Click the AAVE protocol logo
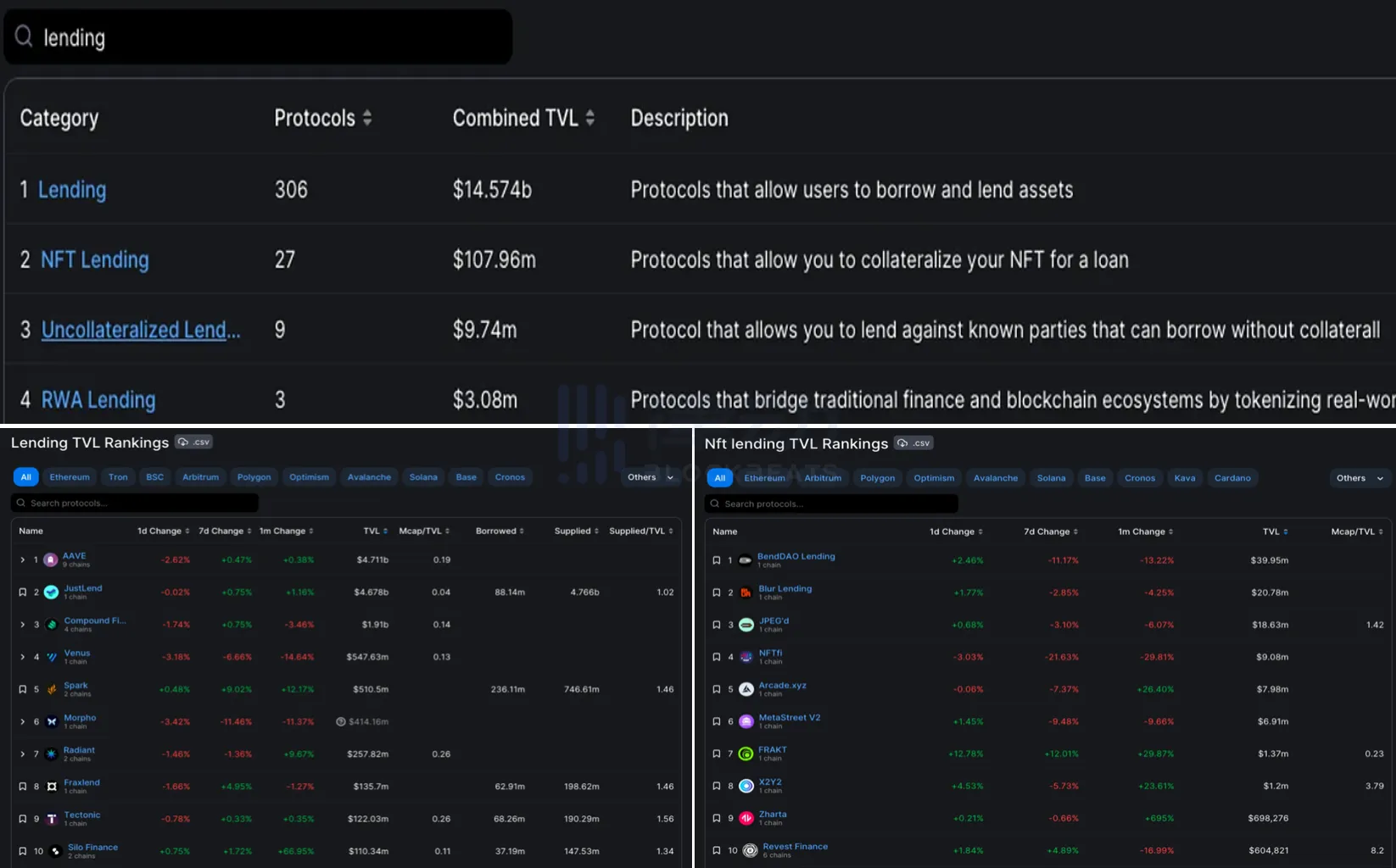Screen dimensions: 1396x868 51,559
